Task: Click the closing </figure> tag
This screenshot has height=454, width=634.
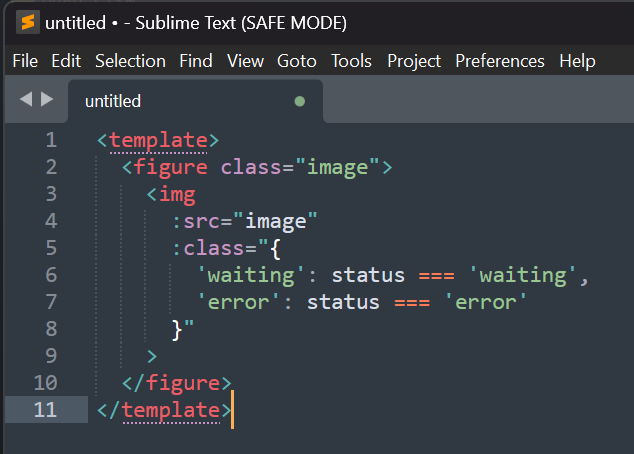Action: click(x=177, y=383)
